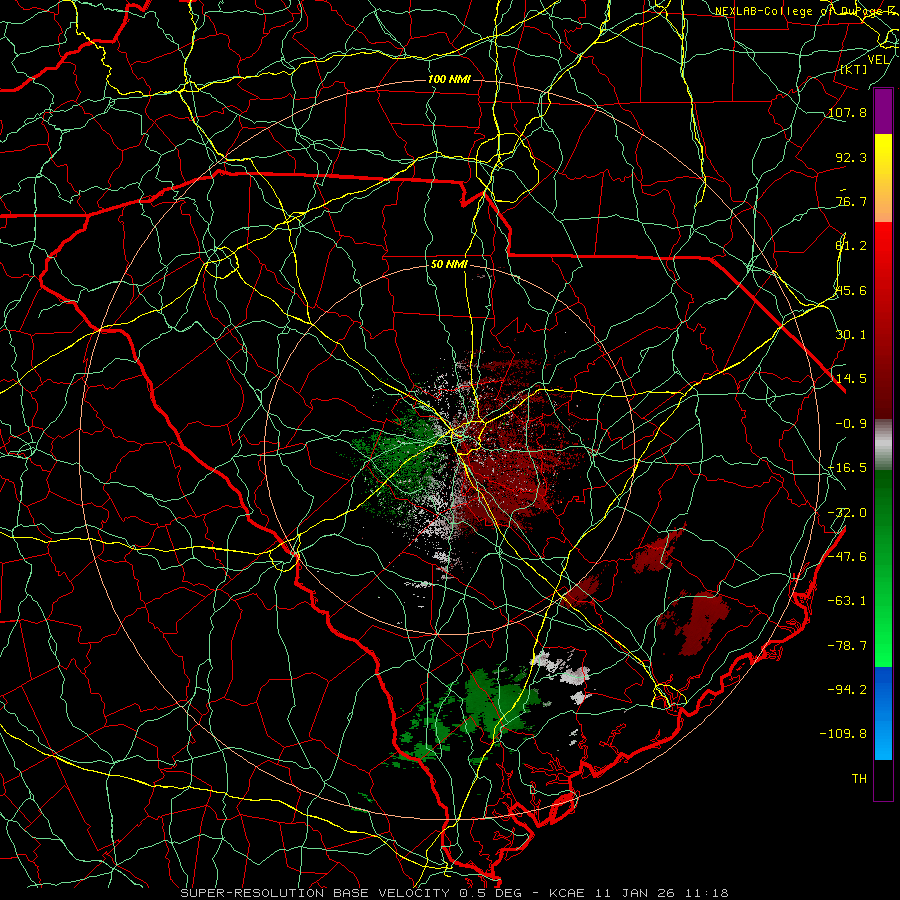Select the -47.6 velocity scale value
900x900 pixels.
point(847,557)
